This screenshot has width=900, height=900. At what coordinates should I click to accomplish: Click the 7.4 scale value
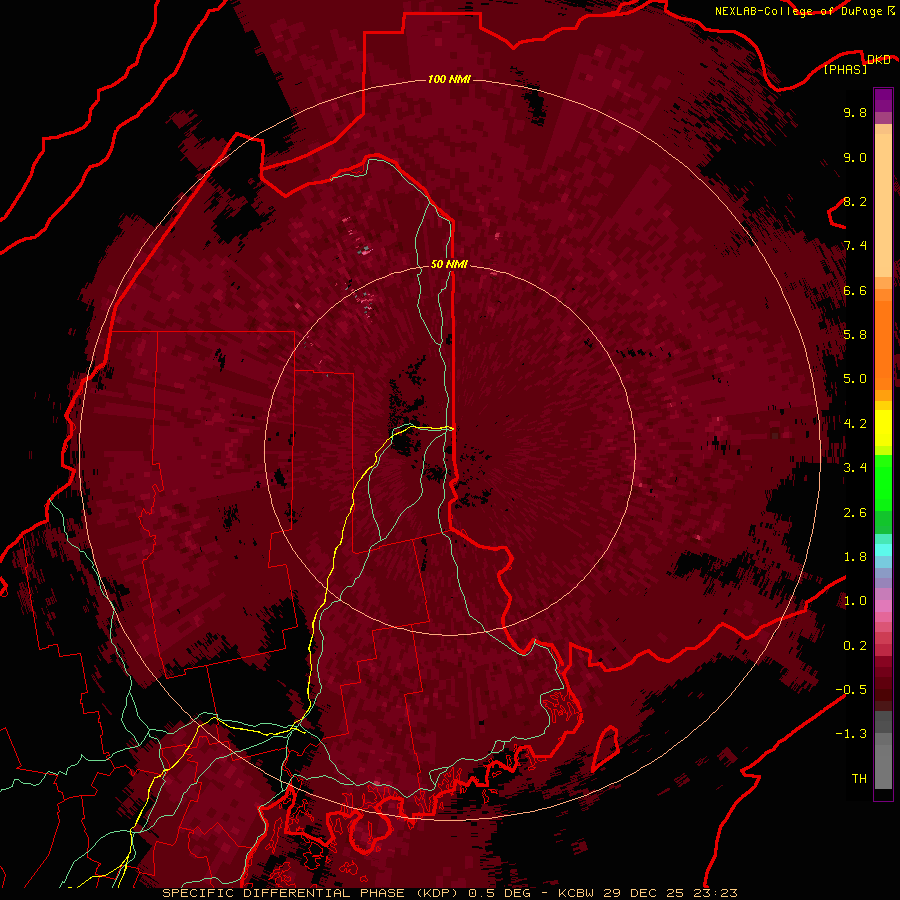855,246
